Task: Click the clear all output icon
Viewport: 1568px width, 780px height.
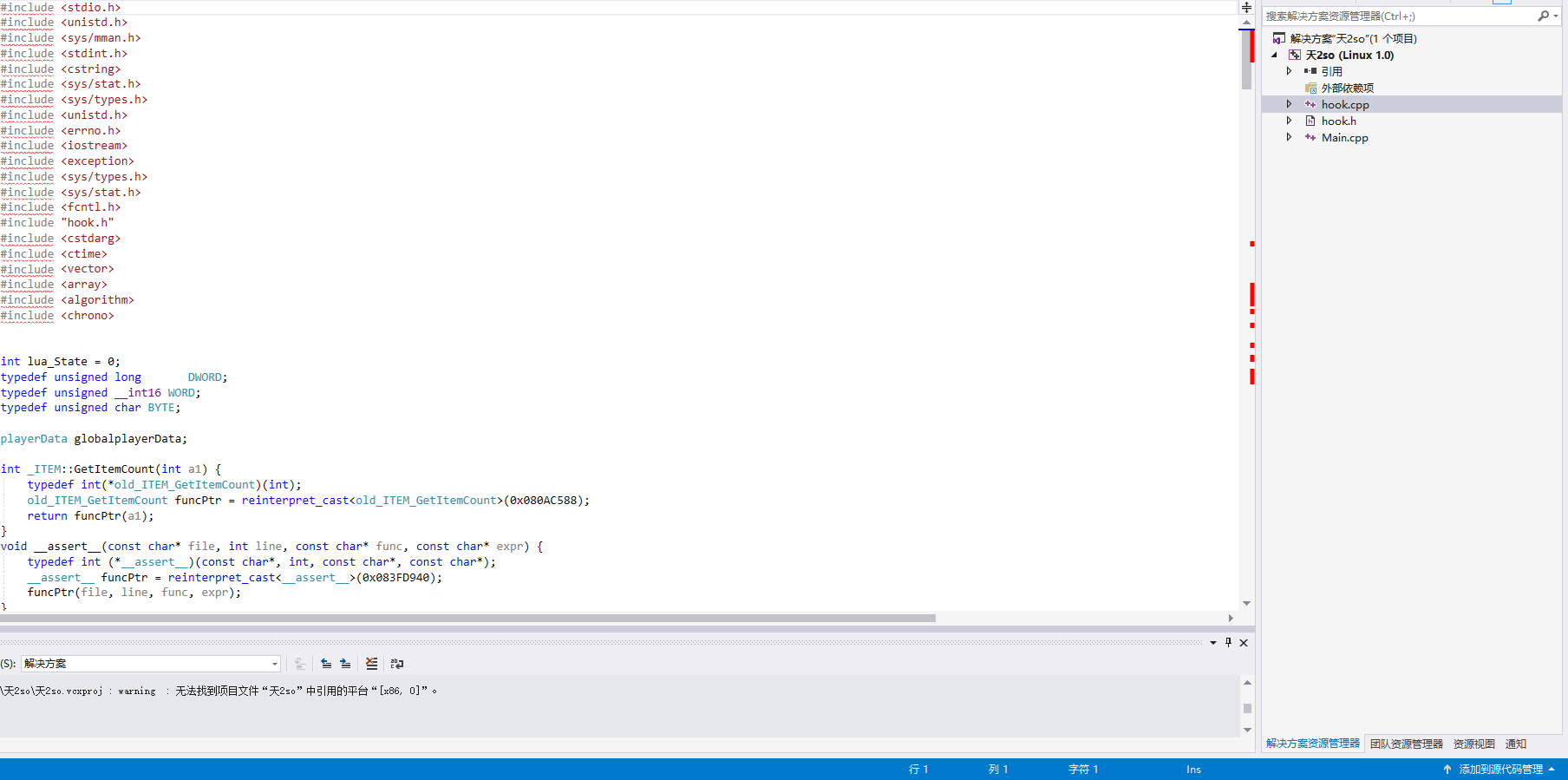Action: [371, 664]
